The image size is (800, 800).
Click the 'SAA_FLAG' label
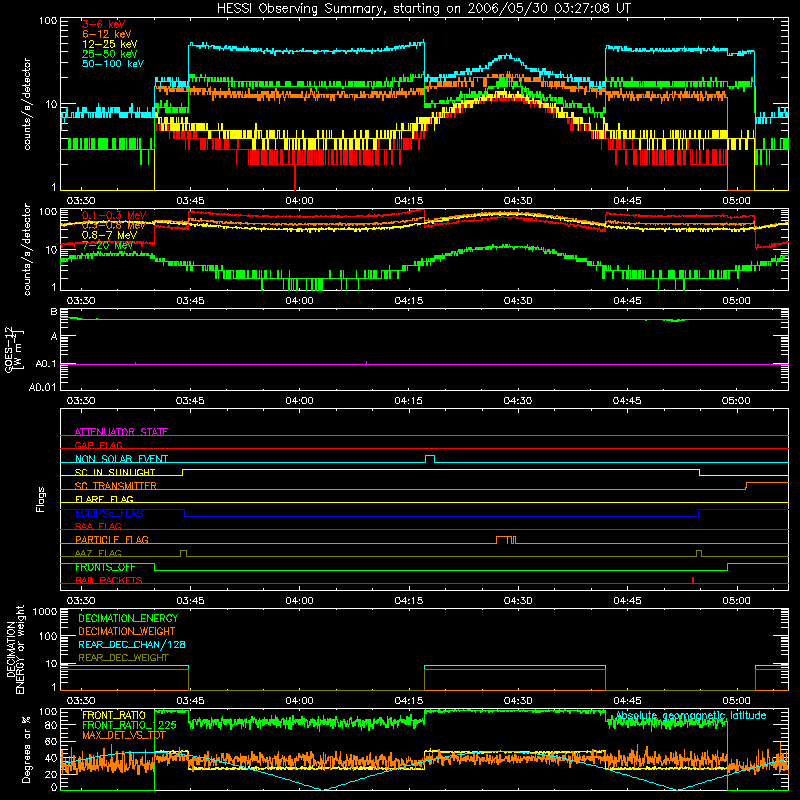[x=98, y=526]
